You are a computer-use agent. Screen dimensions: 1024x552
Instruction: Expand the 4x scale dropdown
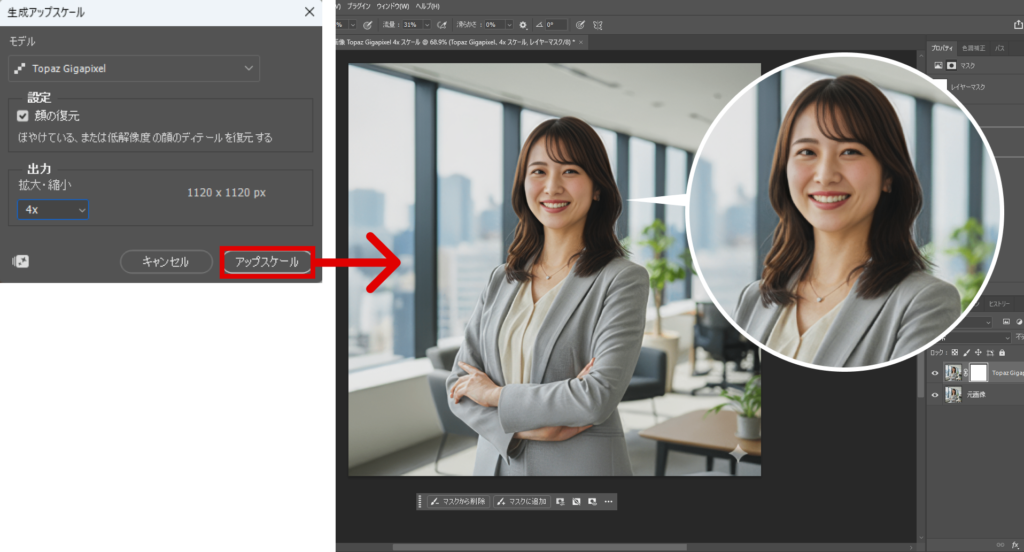tap(53, 210)
